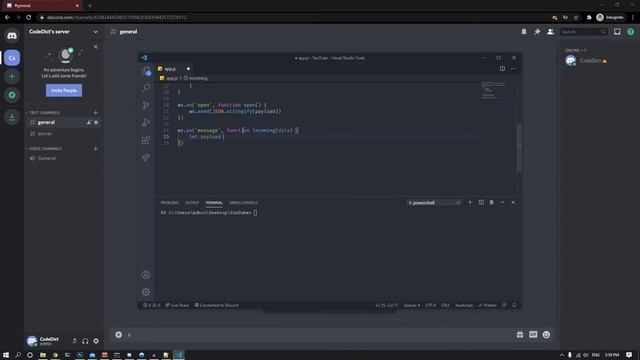
Task: Open Discord home direct messages icon
Action: pyautogui.click(x=12, y=36)
